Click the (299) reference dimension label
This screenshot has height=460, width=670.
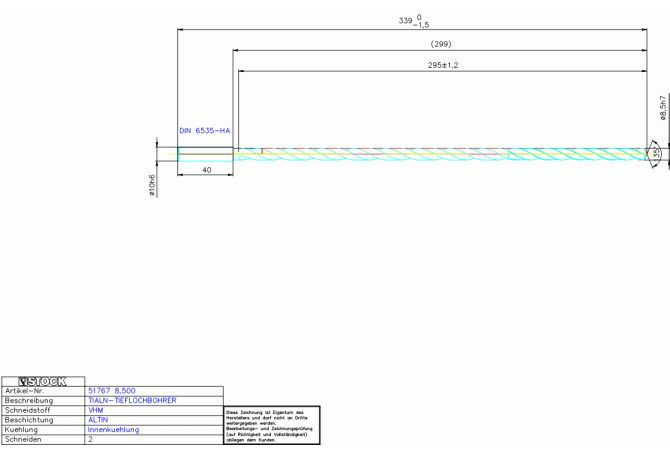440,44
